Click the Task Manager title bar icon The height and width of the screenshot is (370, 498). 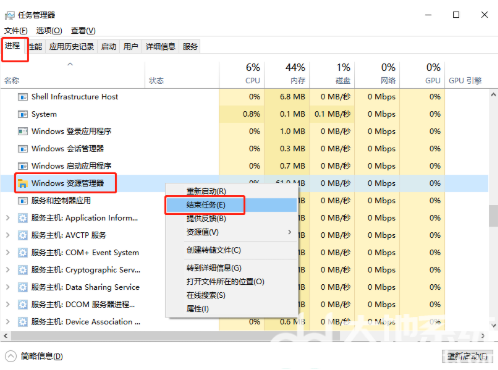10,15
